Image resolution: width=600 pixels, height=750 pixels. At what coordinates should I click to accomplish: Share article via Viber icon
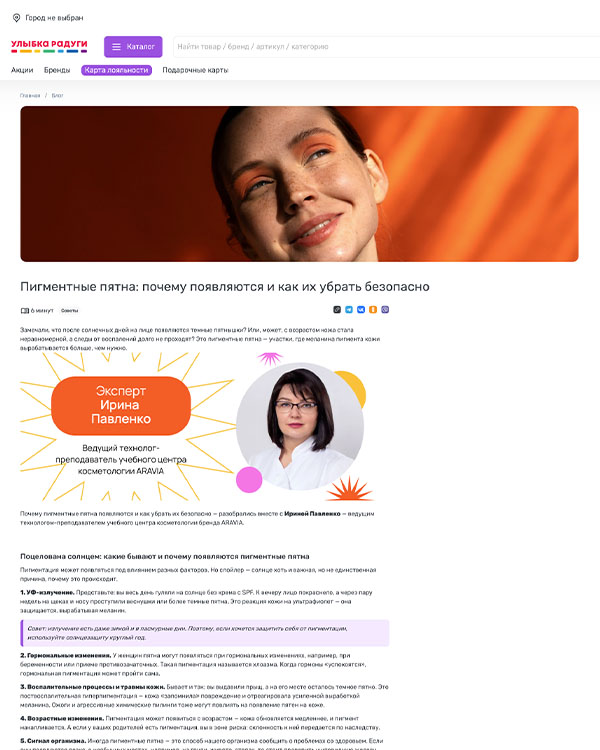coord(385,310)
